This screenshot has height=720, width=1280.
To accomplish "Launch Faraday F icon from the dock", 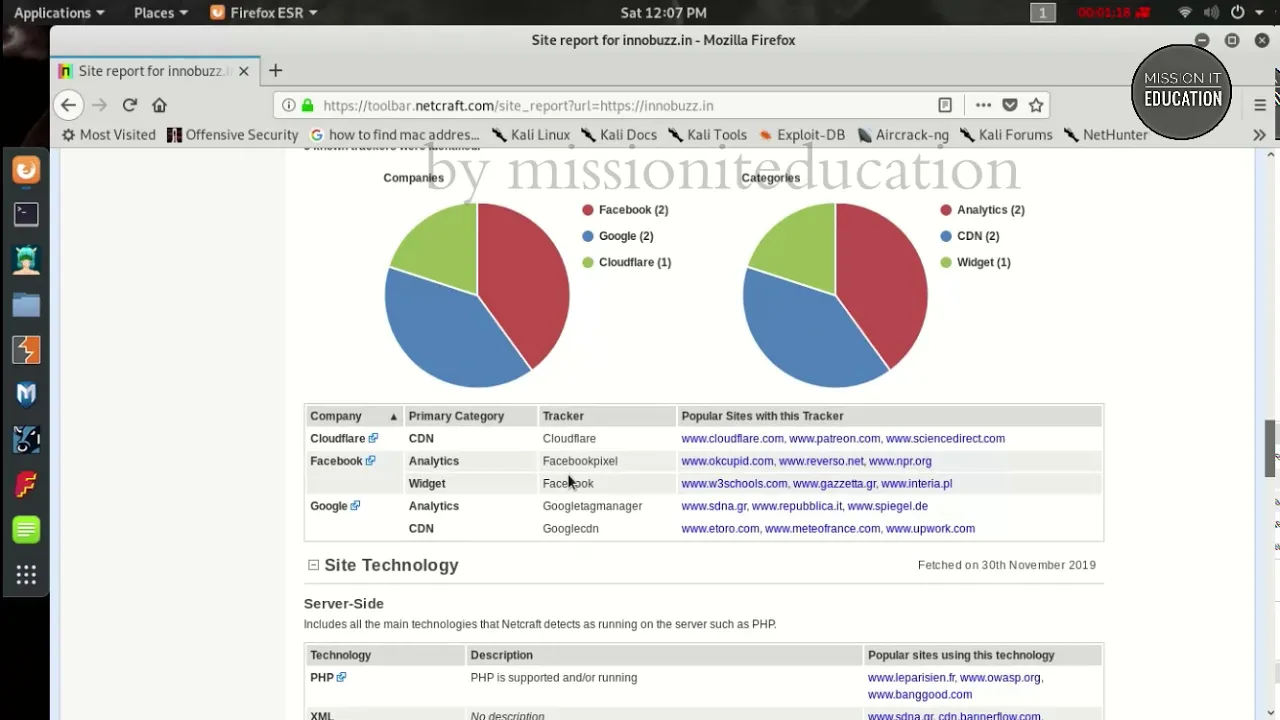I will 26,485.
